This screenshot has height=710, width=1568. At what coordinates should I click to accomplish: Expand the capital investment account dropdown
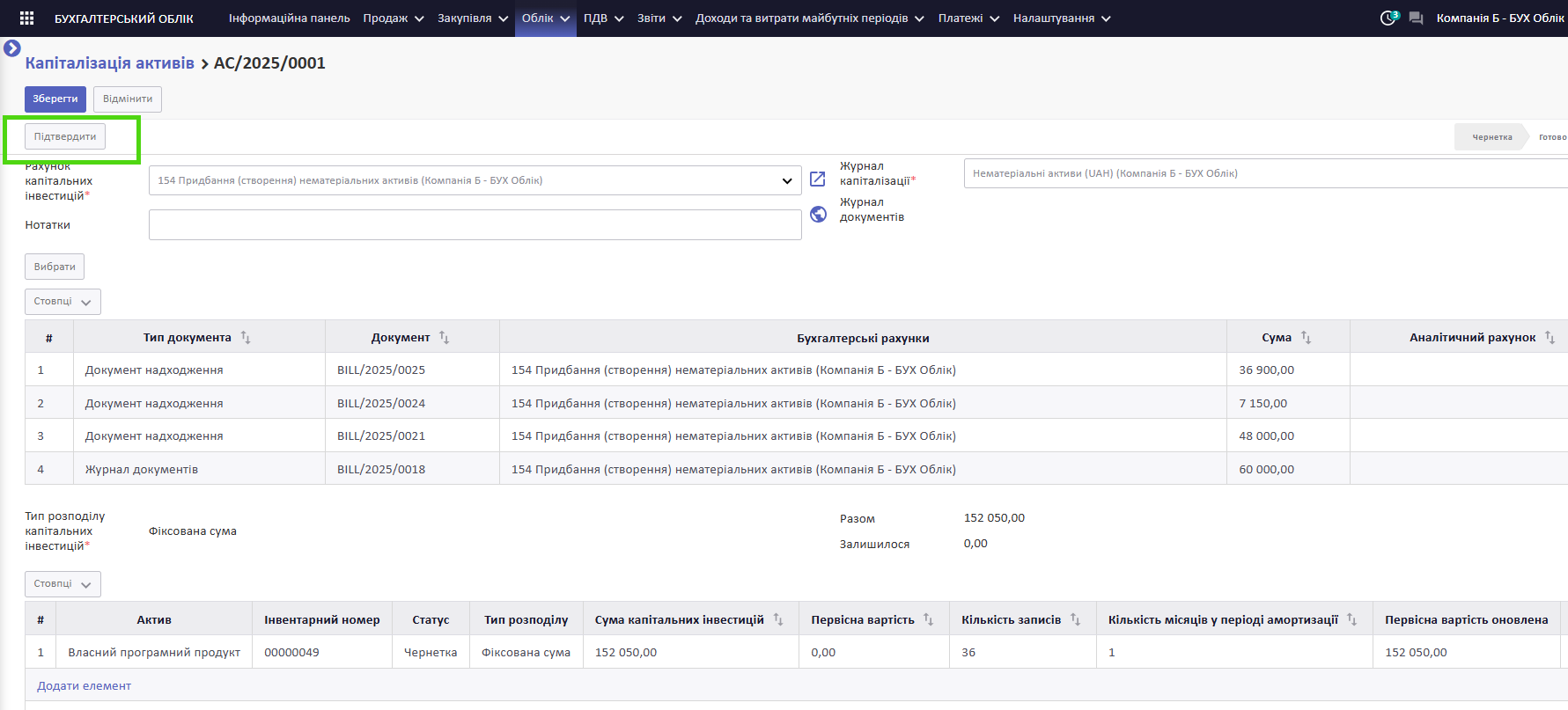click(786, 180)
